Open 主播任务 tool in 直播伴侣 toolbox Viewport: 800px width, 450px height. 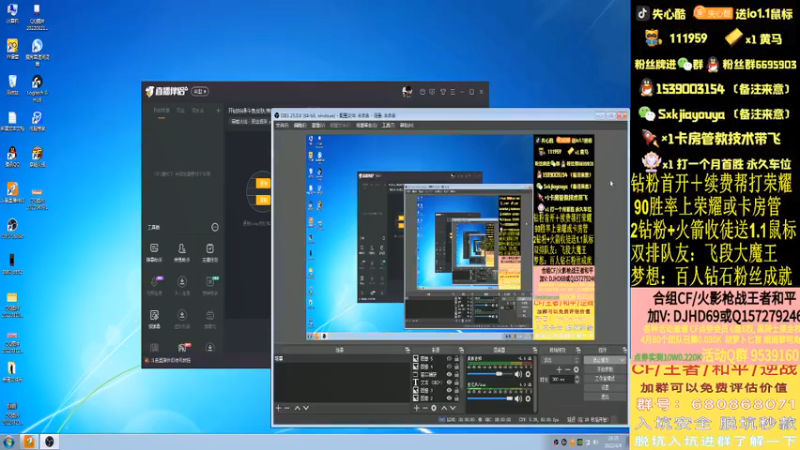click(210, 252)
